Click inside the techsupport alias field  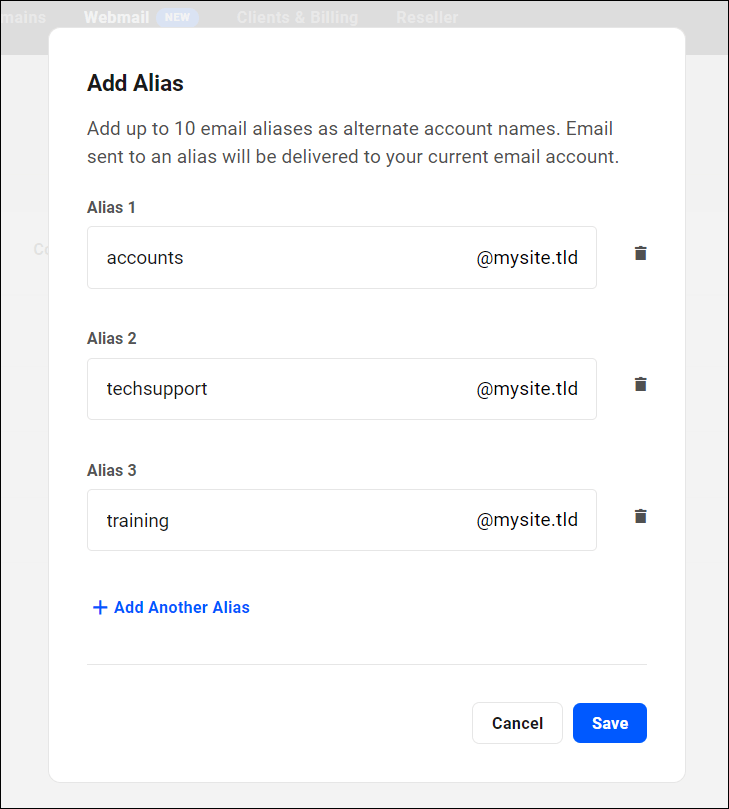280,389
